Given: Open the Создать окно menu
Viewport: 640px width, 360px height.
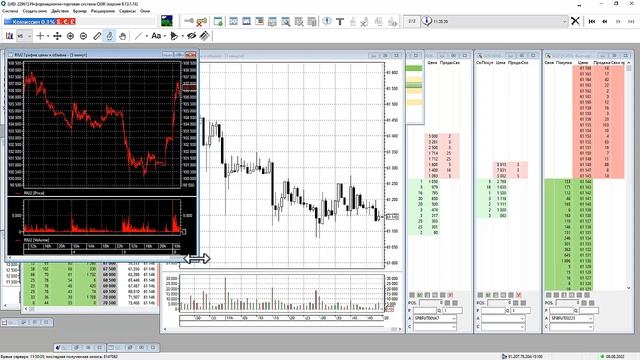Looking at the screenshot, I should 34,11.
